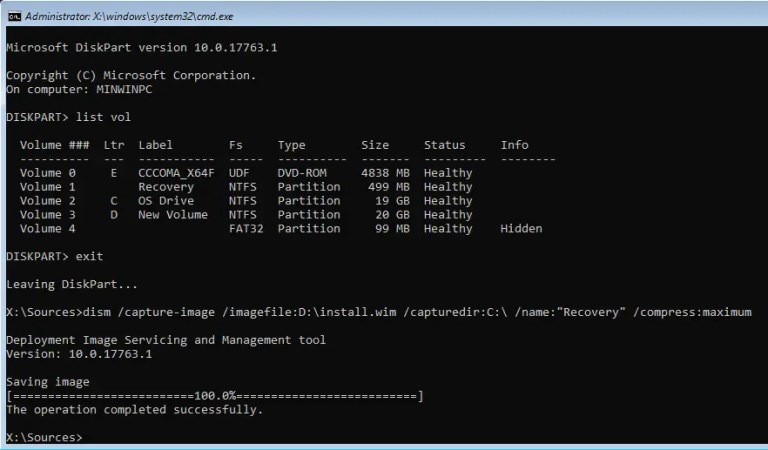This screenshot has width=768, height=450.
Task: Click the final 'X:\Sources>' prompt
Action: [44, 438]
